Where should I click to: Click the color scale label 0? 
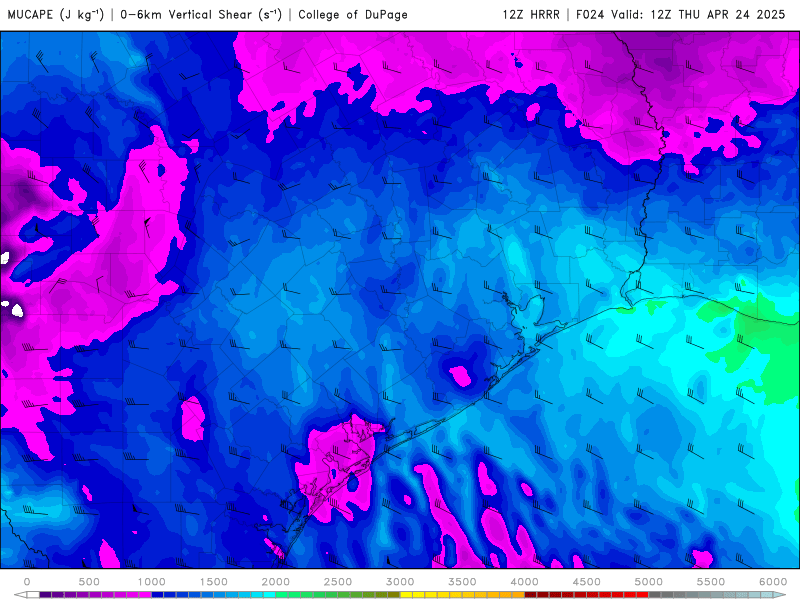click(27, 582)
